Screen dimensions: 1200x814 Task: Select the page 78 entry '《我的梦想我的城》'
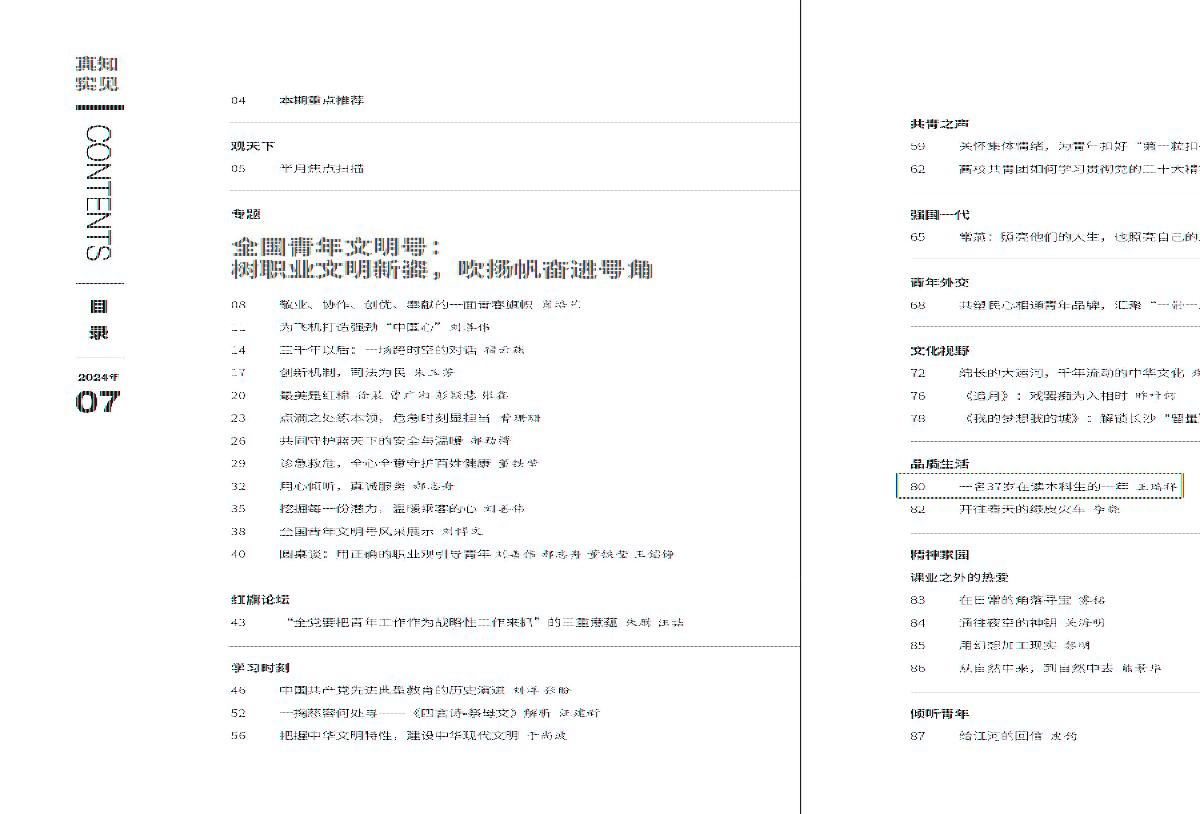click(1055, 418)
